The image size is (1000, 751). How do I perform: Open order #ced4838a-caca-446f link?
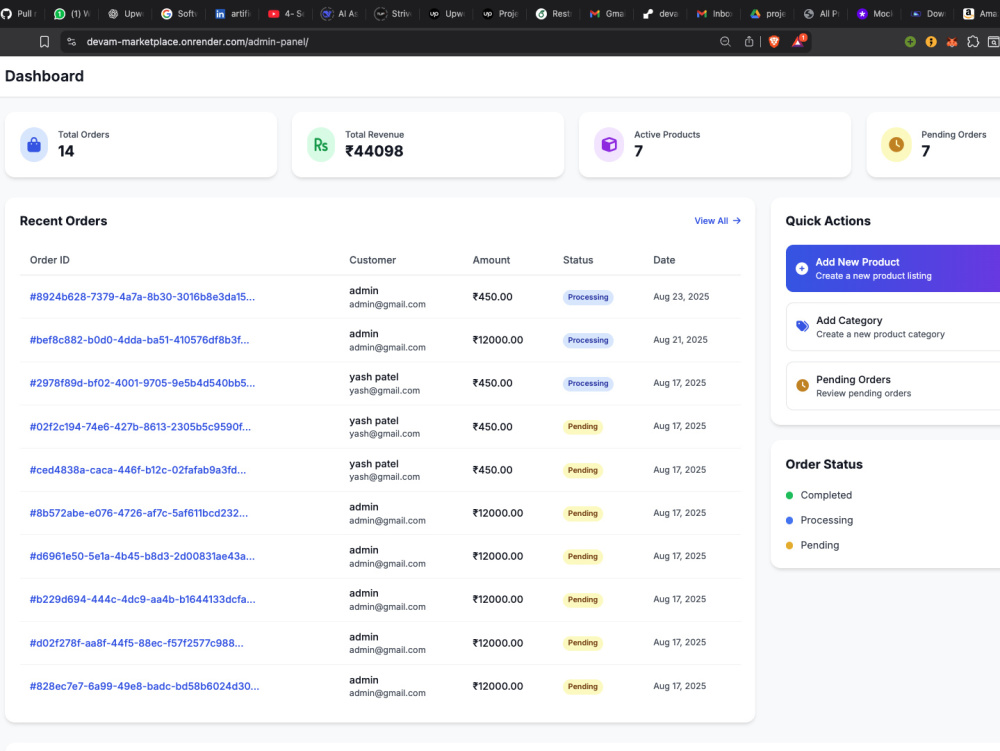[x=138, y=470]
